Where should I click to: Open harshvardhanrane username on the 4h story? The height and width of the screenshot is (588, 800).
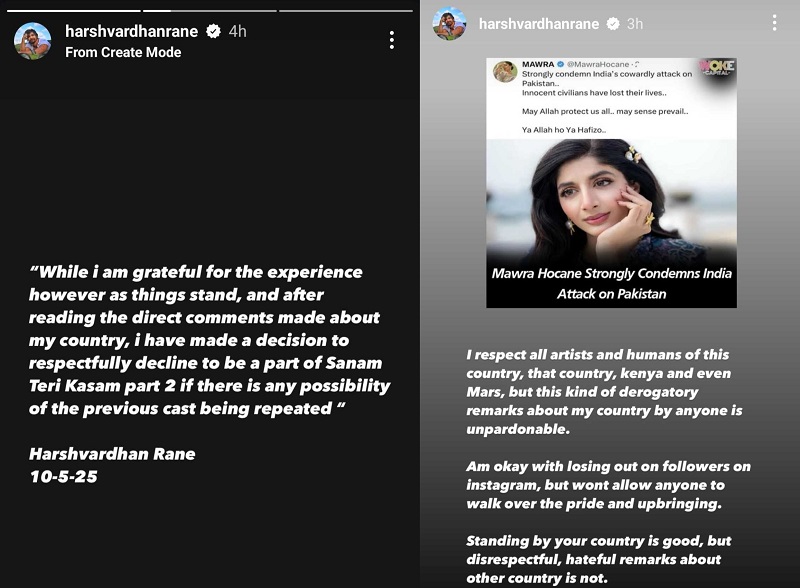[x=133, y=32]
